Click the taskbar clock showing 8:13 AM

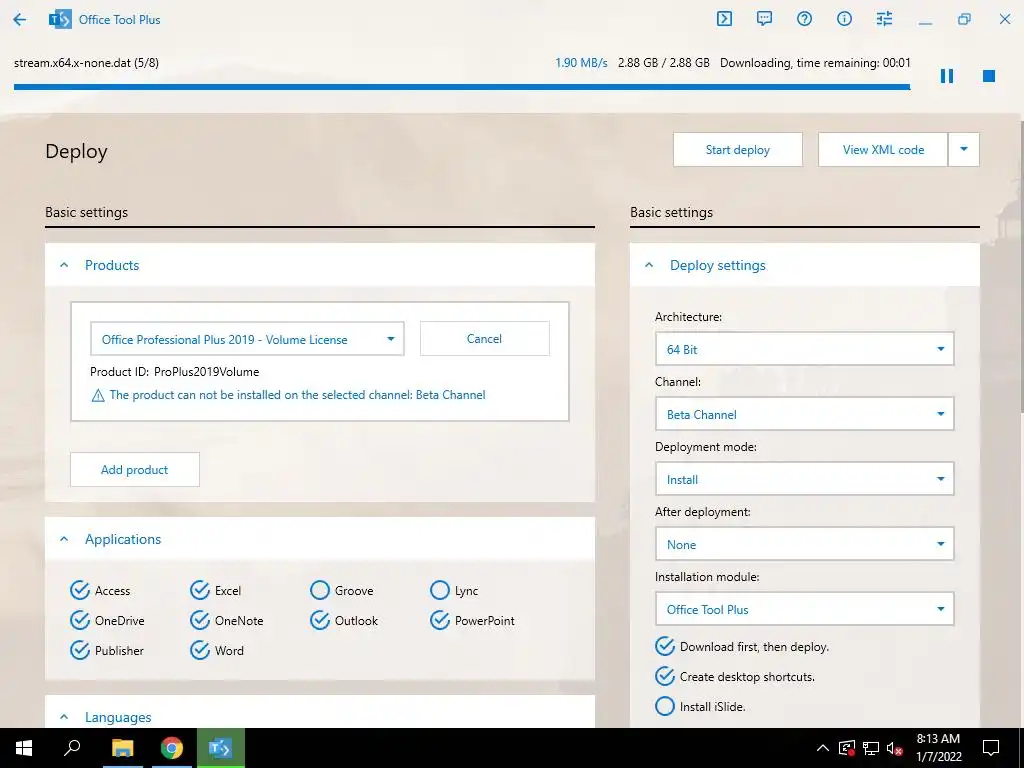(938, 748)
